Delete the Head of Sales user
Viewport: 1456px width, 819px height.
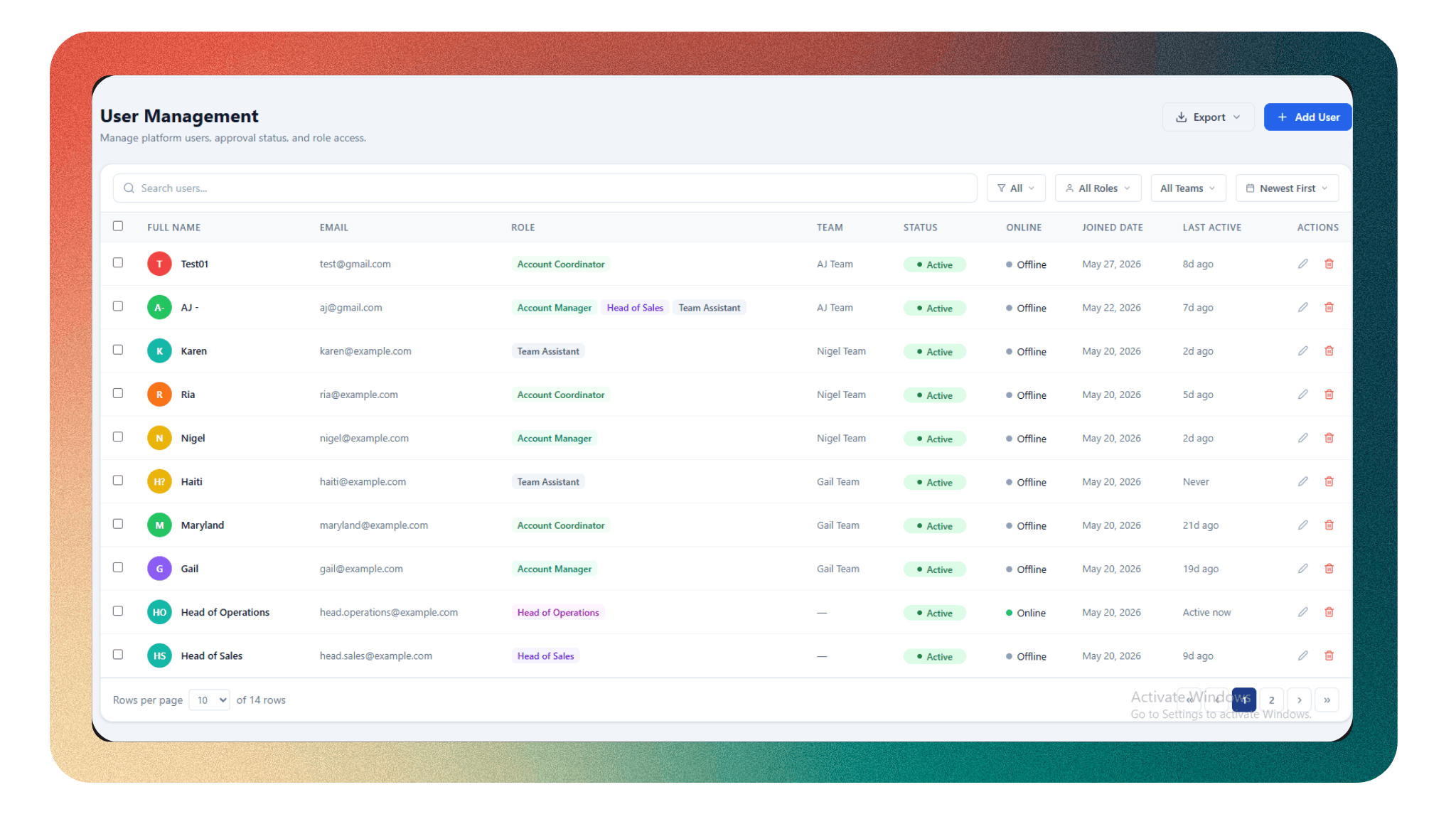click(x=1329, y=655)
